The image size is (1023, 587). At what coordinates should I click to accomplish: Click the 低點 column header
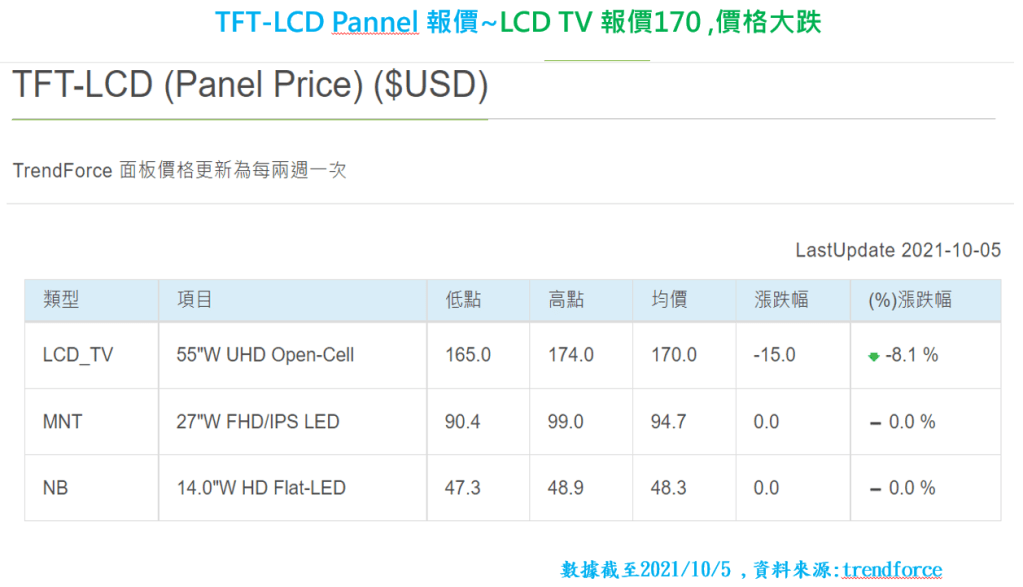[463, 300]
